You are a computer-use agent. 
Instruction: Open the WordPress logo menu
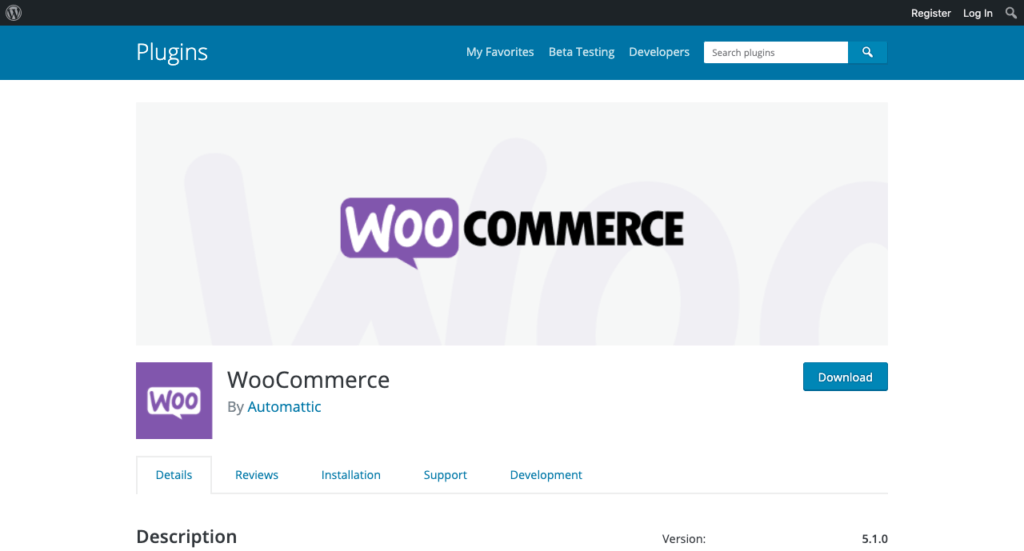coord(13,12)
